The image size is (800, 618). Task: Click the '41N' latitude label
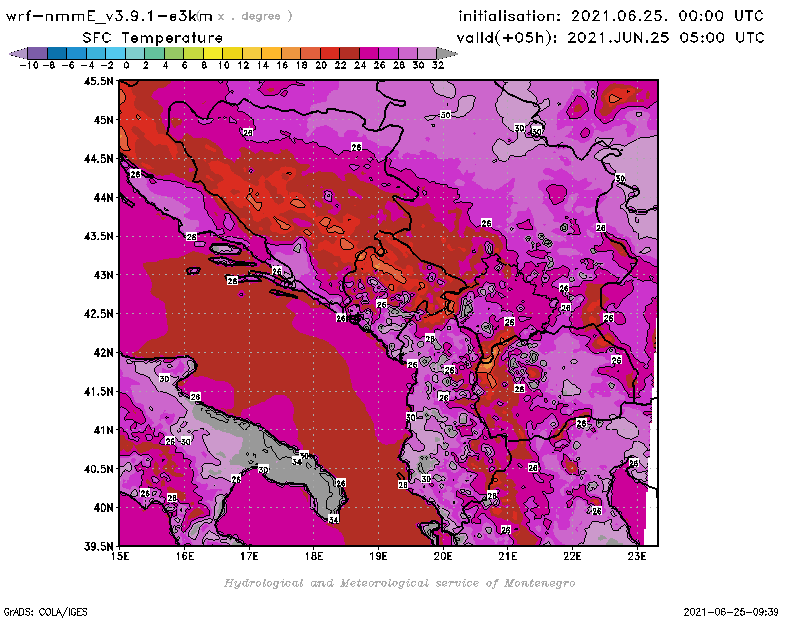tap(104, 430)
